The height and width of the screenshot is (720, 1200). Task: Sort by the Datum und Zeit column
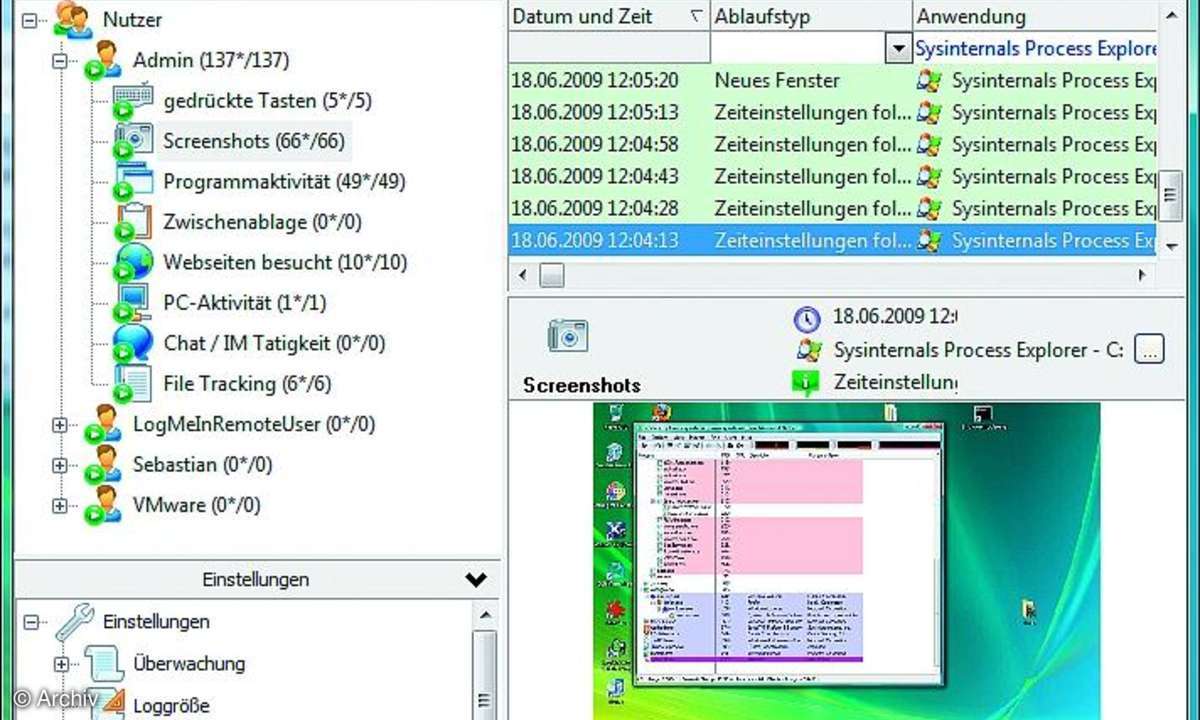click(x=608, y=17)
